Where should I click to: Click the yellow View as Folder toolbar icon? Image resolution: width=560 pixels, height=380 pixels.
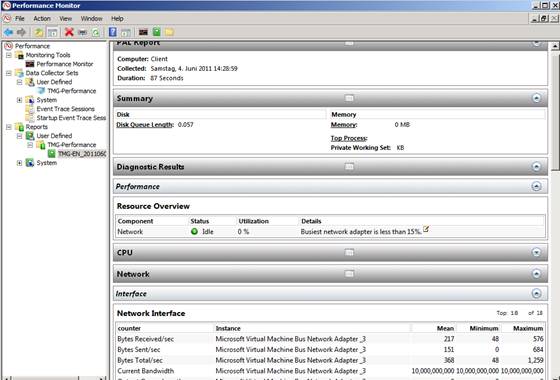pyautogui.click(x=169, y=32)
